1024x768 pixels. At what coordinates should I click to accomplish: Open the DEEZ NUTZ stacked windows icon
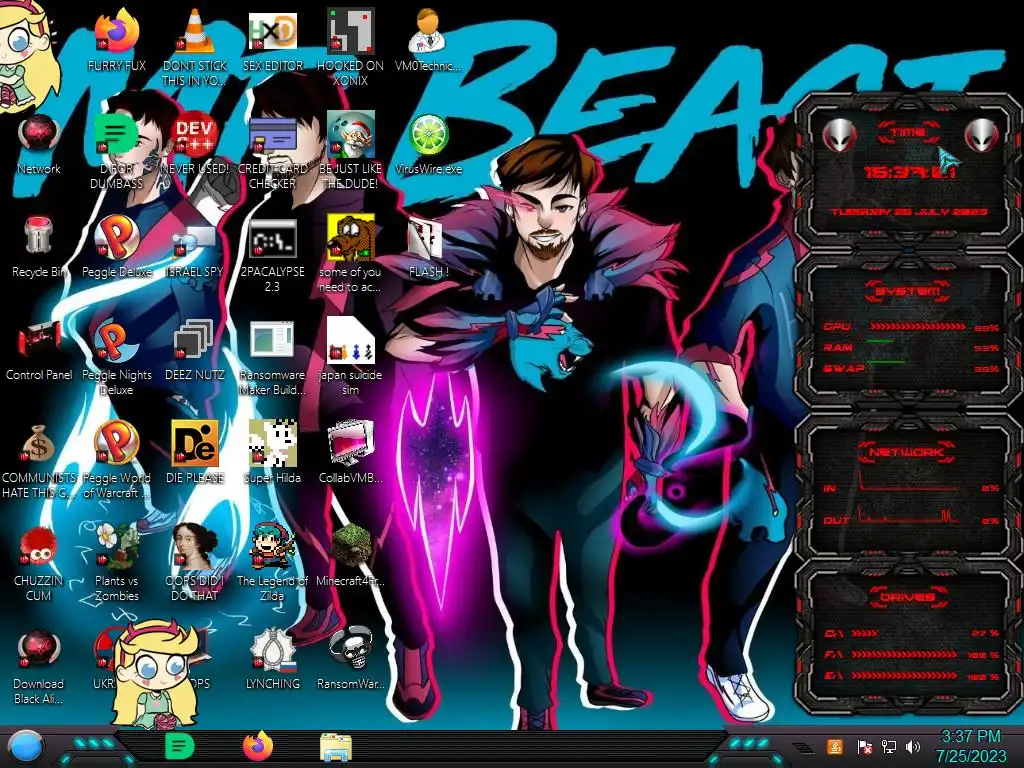[195, 340]
